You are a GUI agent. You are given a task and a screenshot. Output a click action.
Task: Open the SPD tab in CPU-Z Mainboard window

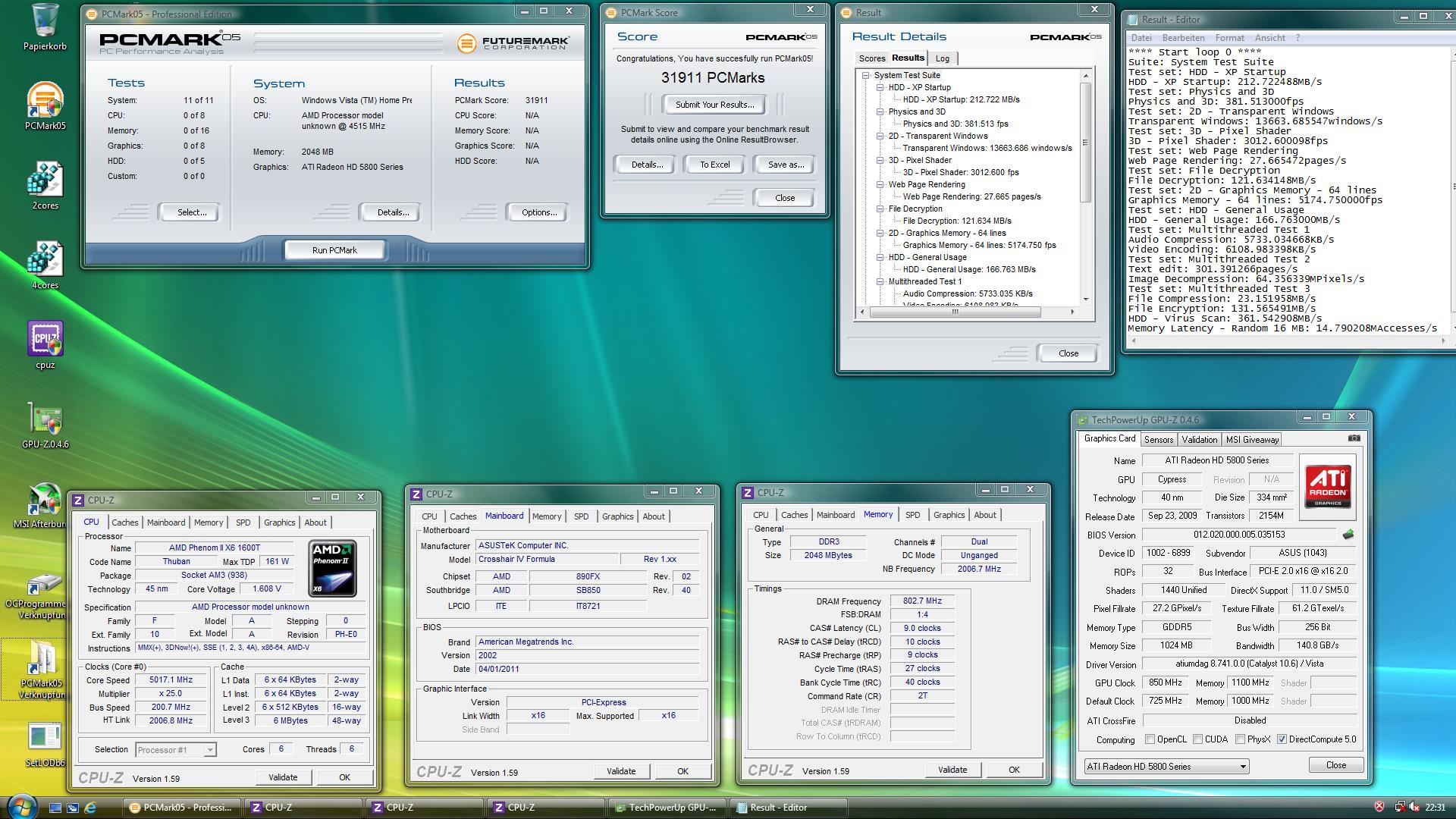pyautogui.click(x=581, y=516)
